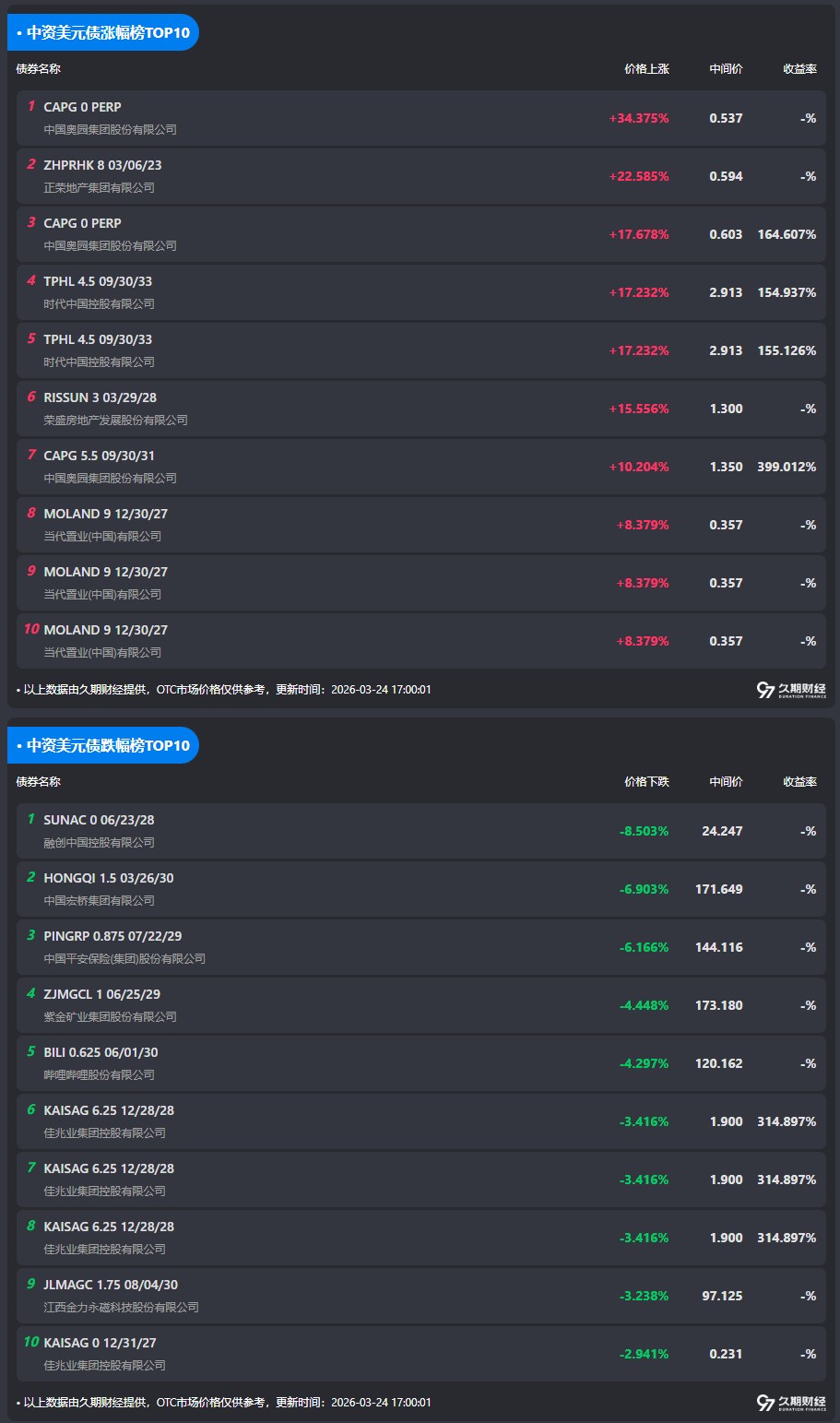Select the CAPG 5.5 09/30/31 bond
Screen dimensions: 840x1423
99,457
